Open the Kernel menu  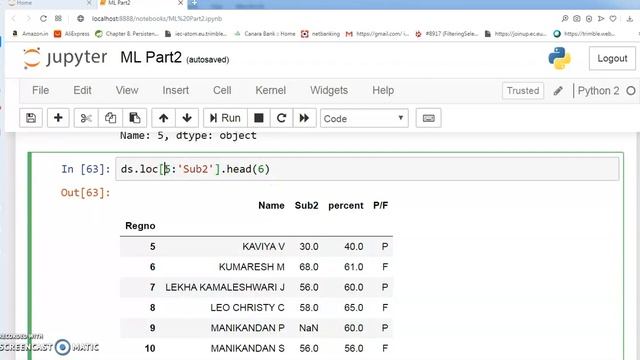coord(271,90)
